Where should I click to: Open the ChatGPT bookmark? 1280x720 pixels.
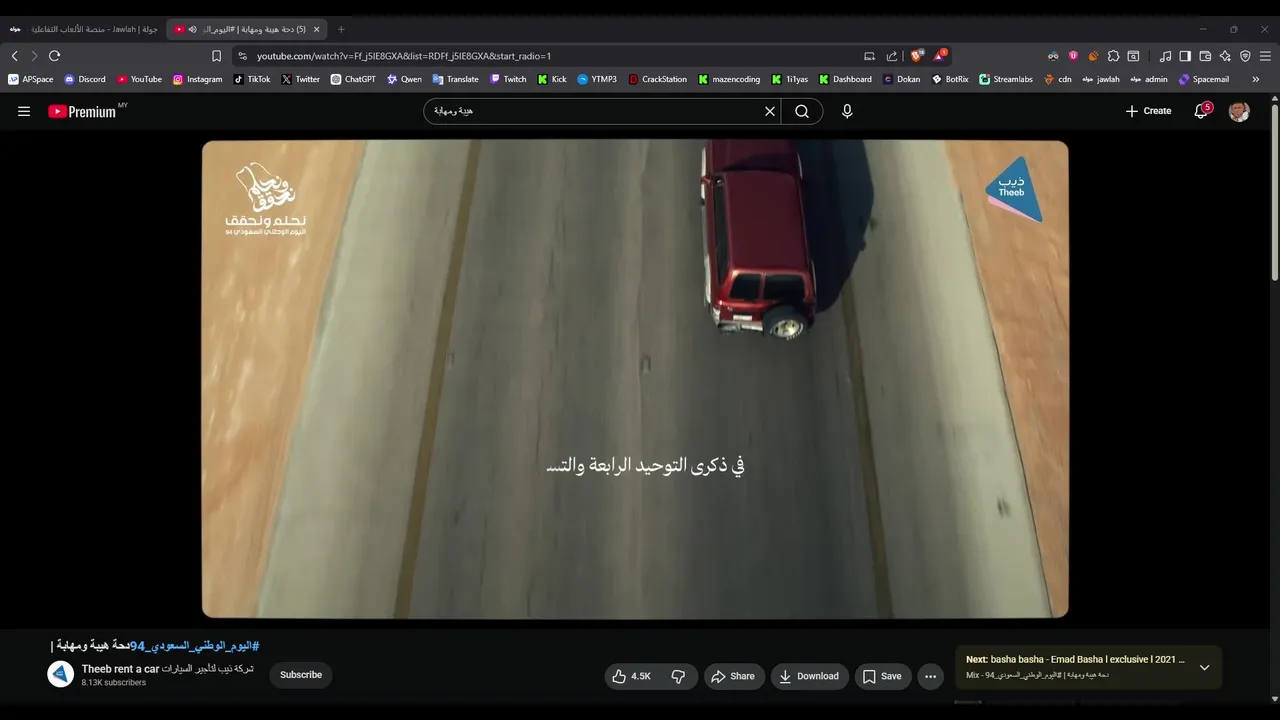353,79
